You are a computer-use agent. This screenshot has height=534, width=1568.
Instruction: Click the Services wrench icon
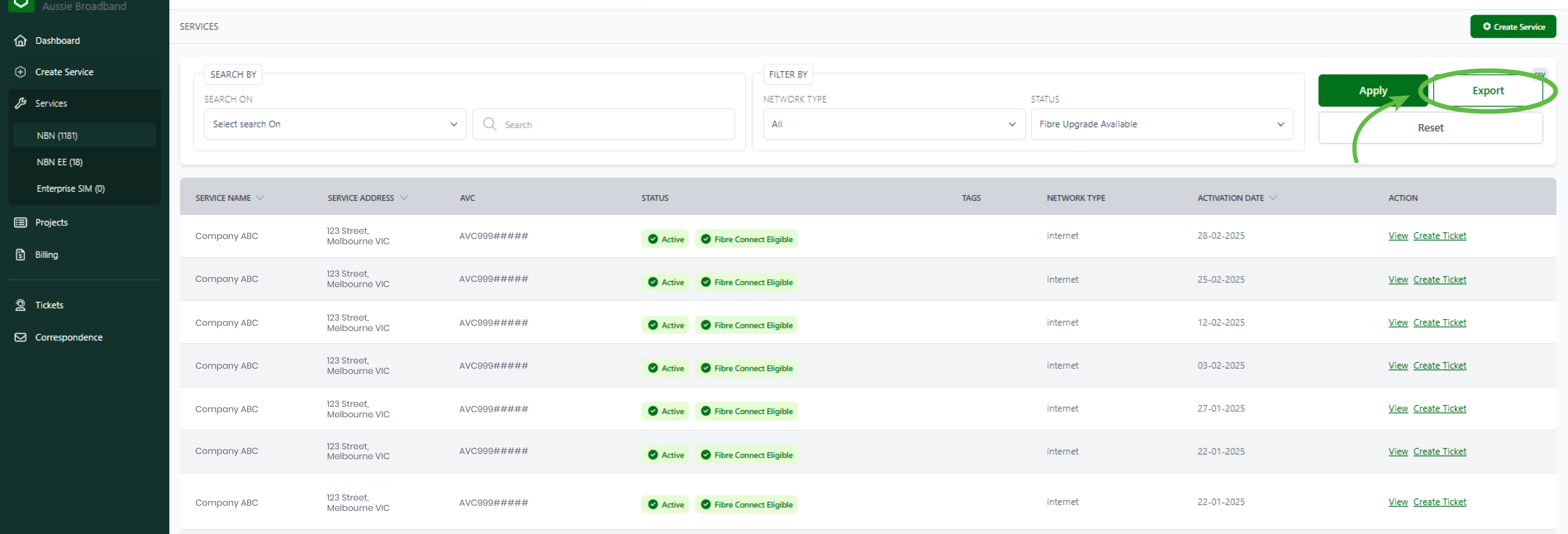click(20, 104)
